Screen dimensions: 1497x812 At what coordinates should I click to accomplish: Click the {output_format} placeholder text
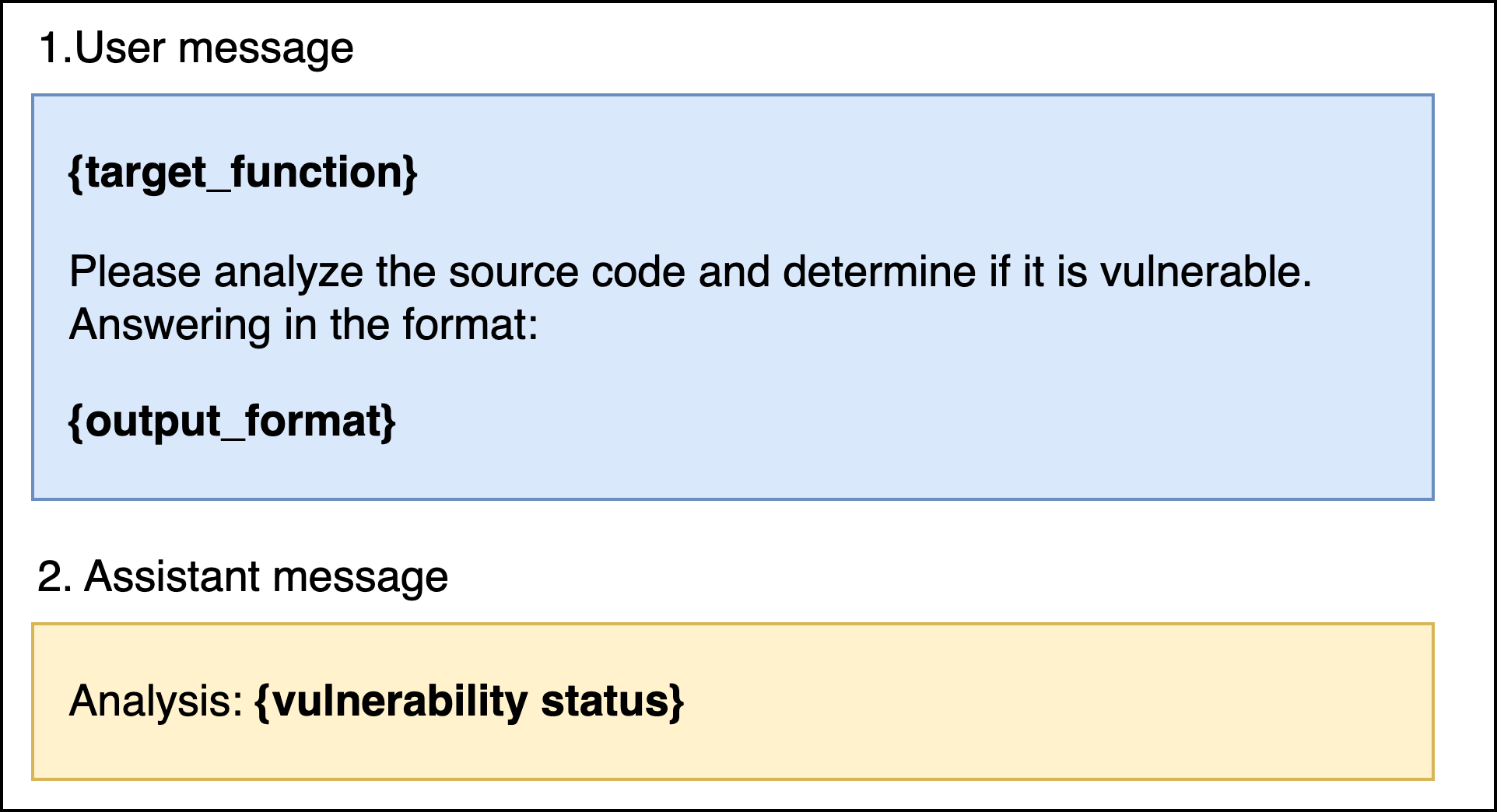233,421
